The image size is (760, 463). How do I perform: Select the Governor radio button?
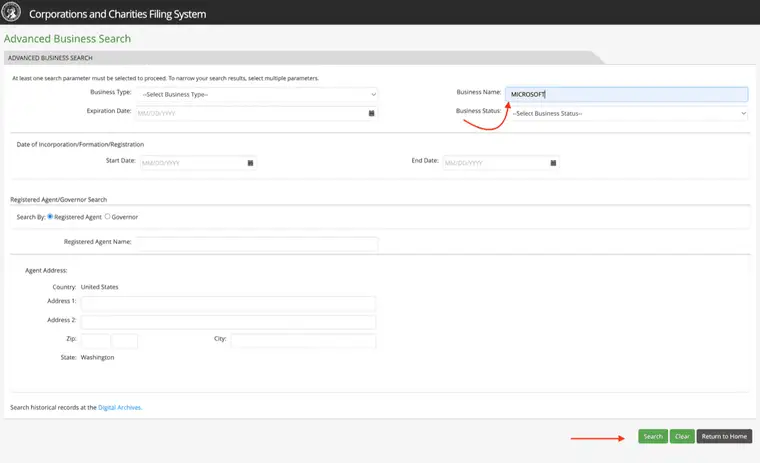tap(108, 216)
